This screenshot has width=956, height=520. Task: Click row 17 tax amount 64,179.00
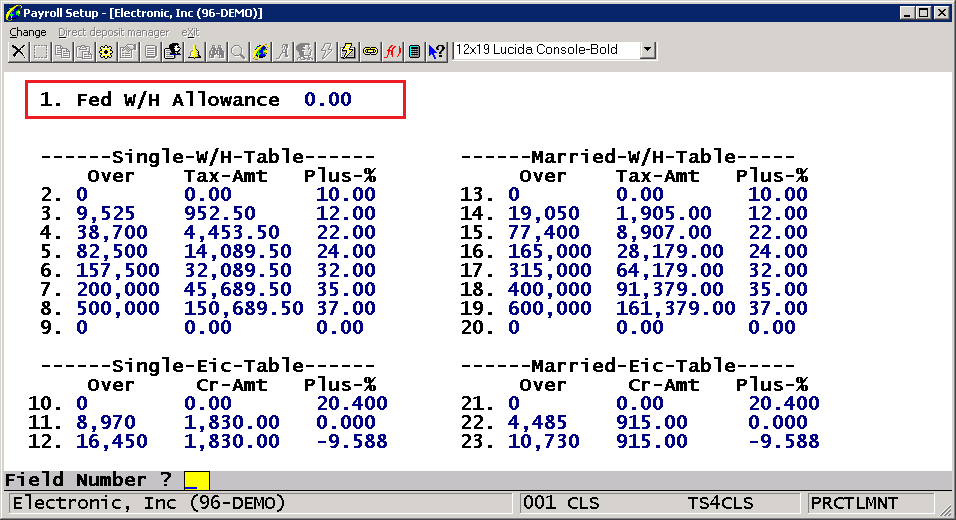click(669, 270)
